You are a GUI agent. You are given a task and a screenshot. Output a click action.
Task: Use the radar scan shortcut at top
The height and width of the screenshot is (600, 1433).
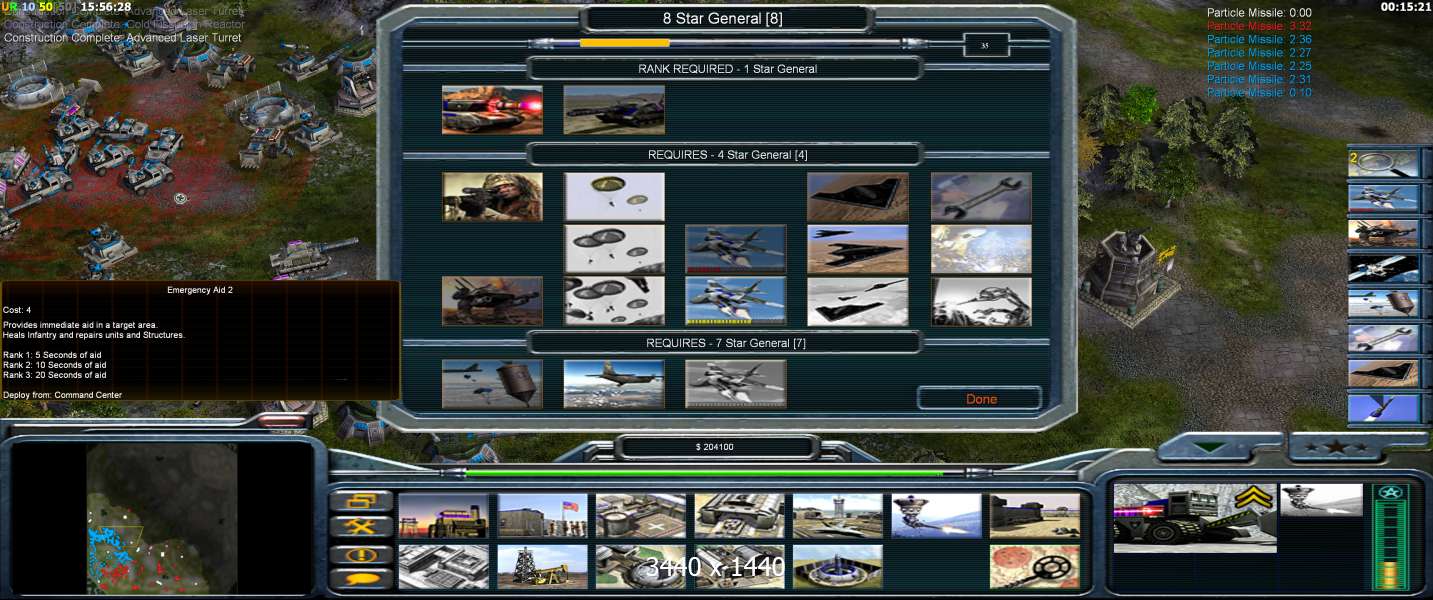click(1383, 162)
